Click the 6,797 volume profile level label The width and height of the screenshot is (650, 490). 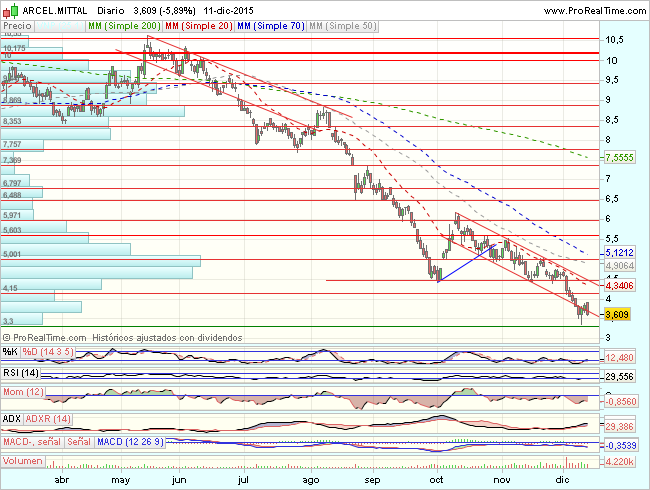pos(12,183)
